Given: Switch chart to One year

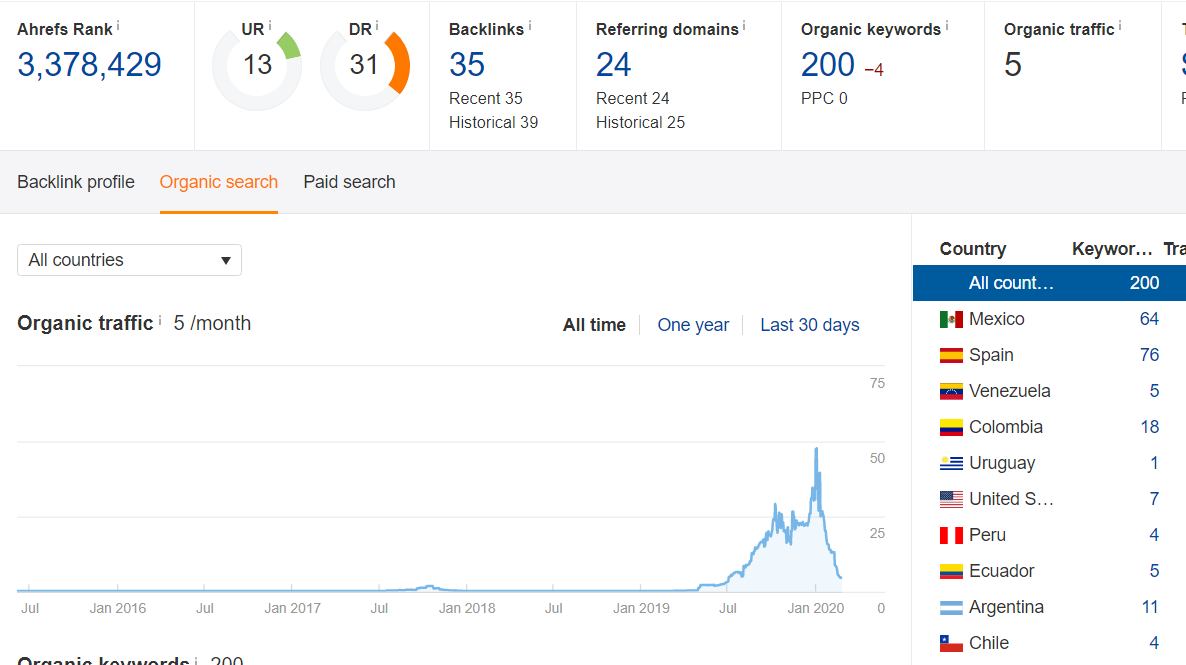Looking at the screenshot, I should (x=693, y=325).
